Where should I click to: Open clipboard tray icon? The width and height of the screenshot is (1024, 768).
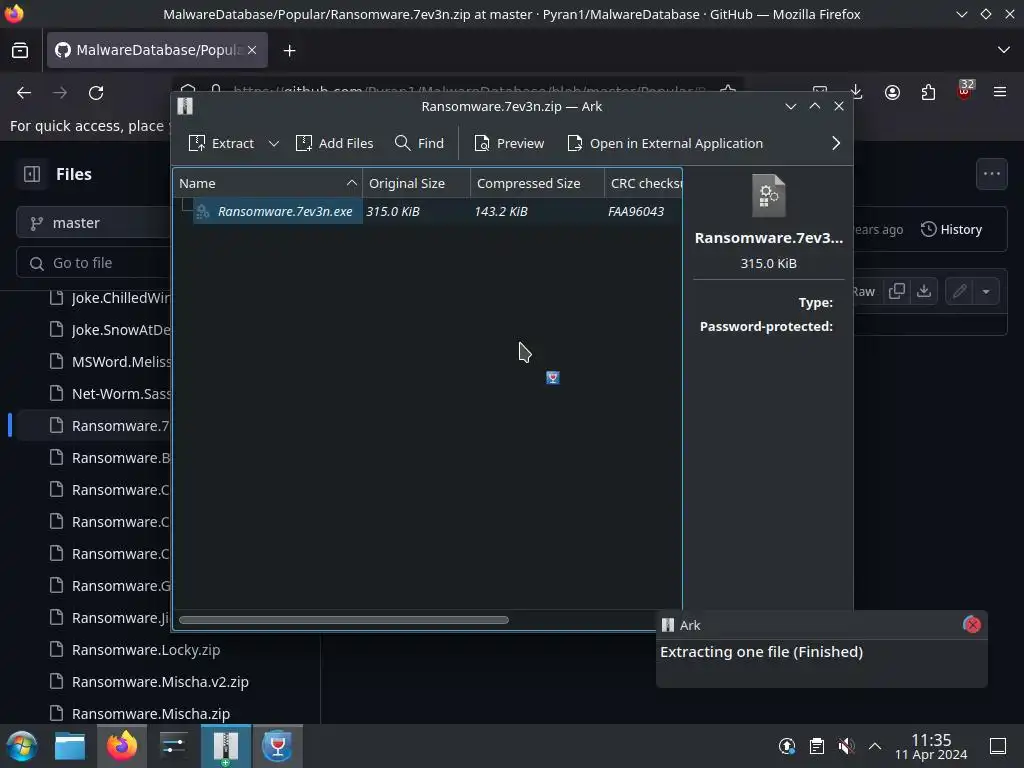816,746
